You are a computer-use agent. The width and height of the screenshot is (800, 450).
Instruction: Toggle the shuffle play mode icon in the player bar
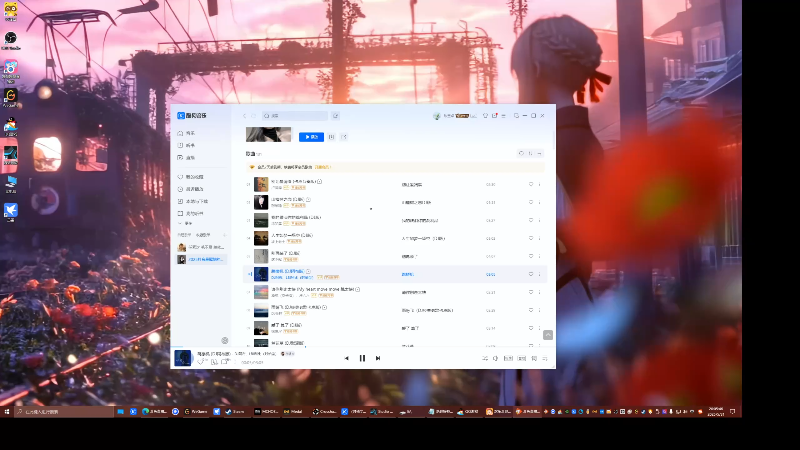click(x=485, y=359)
